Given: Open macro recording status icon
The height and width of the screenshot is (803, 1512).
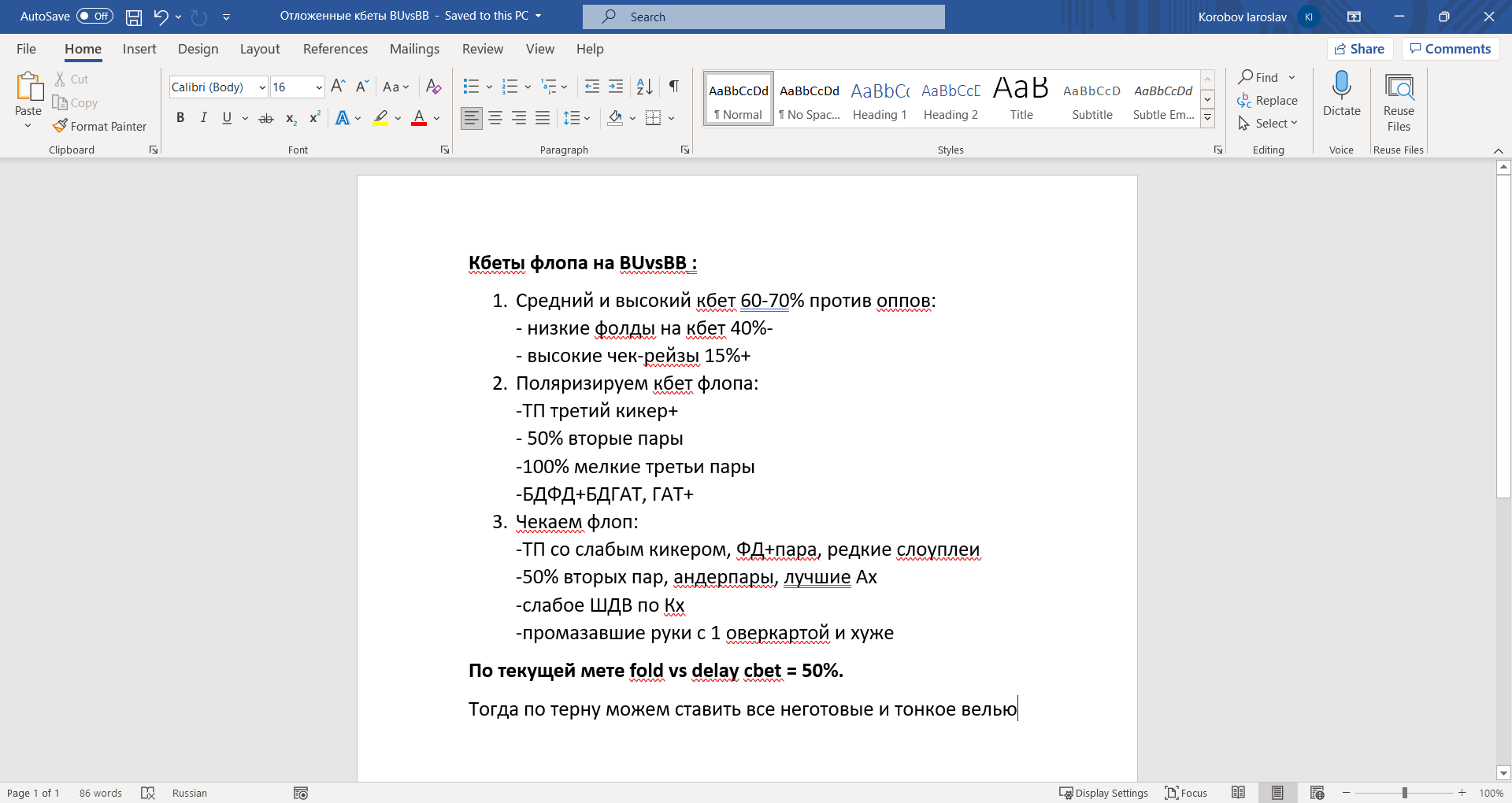Looking at the screenshot, I should (x=301, y=793).
